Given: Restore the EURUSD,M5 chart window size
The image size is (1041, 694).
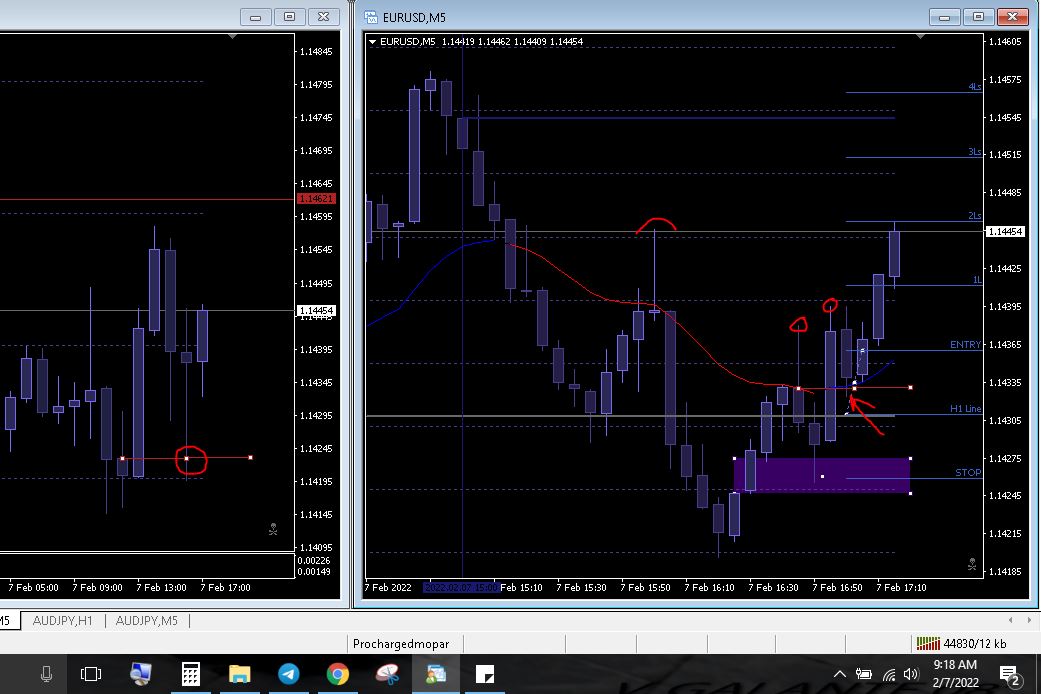Looking at the screenshot, I should tap(979, 17).
